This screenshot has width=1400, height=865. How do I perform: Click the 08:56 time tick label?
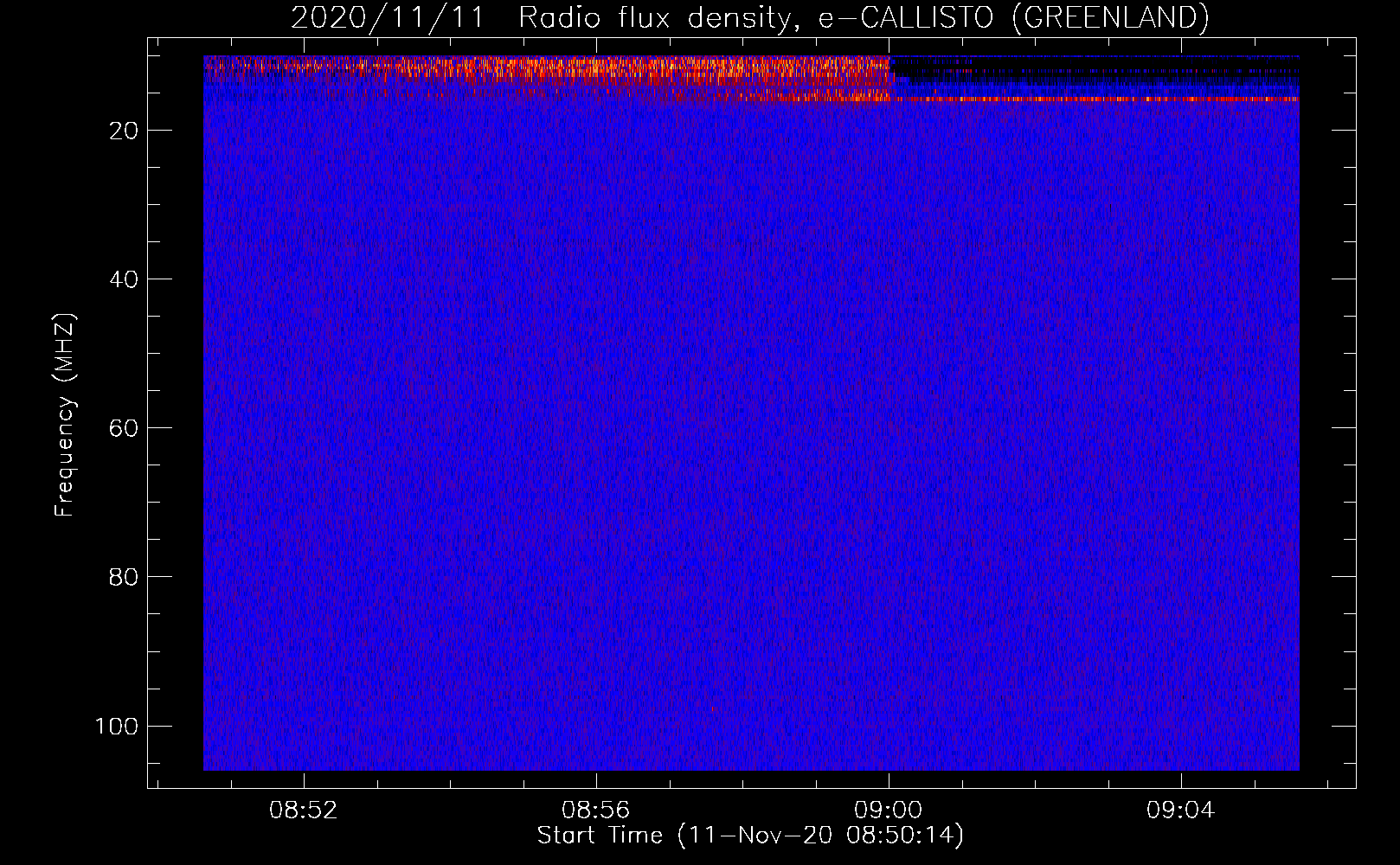595,811
